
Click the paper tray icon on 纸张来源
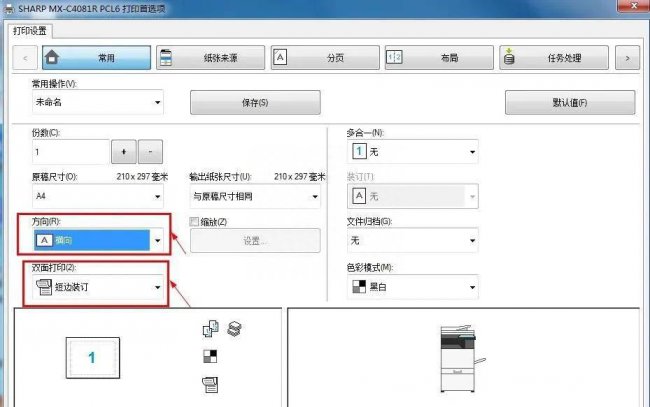point(166,57)
